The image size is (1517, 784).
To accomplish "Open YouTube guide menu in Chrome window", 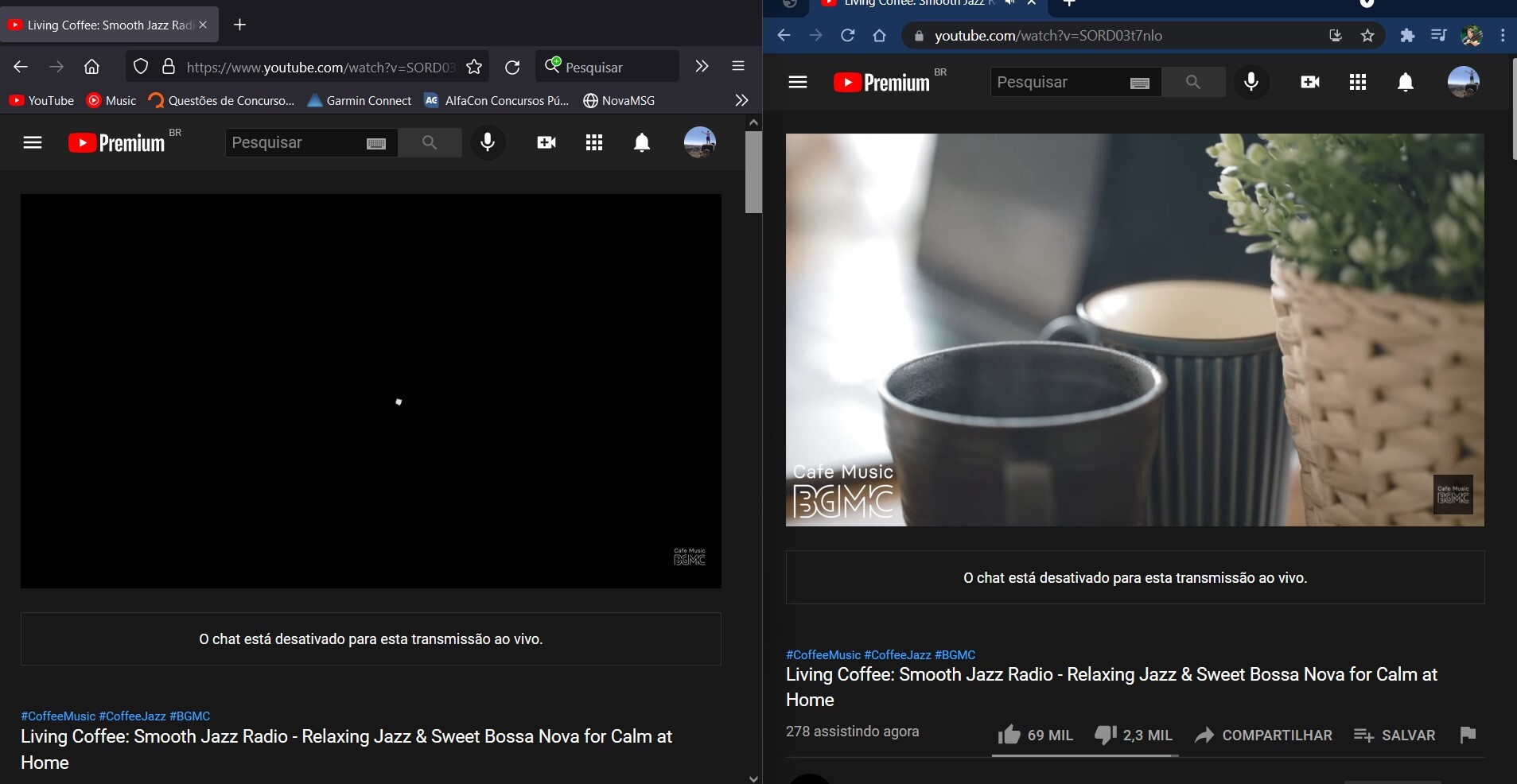I will (x=798, y=82).
